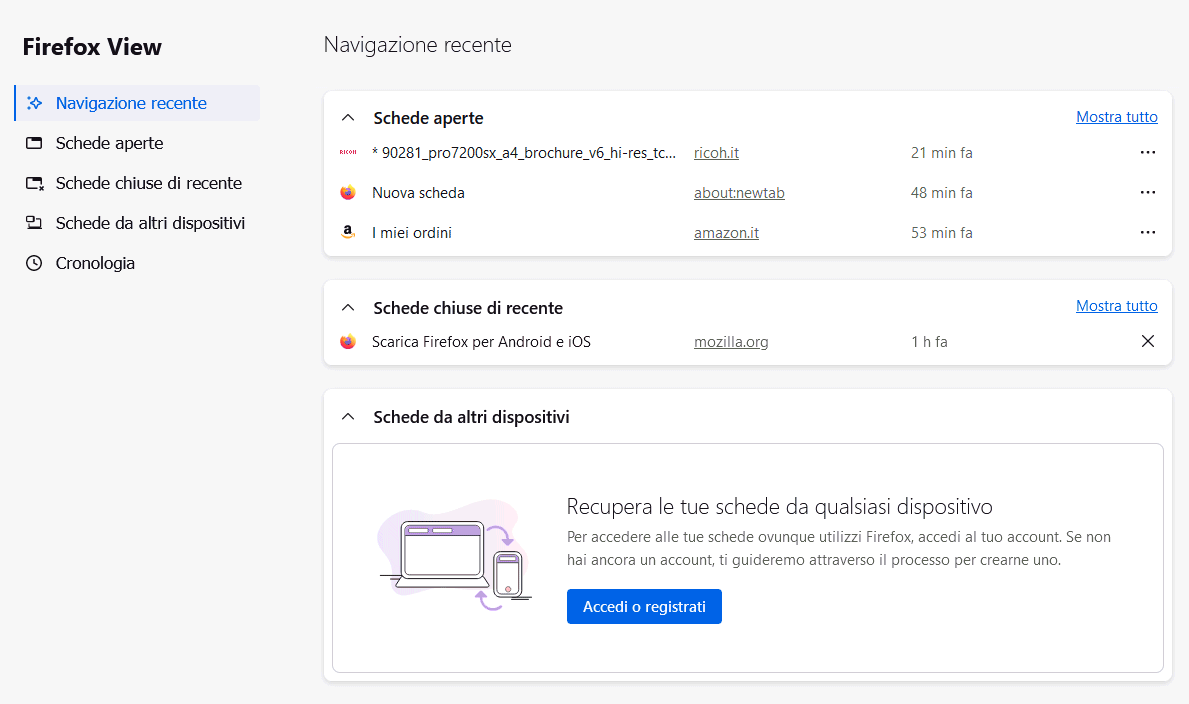Collapse the Schede aperte section

348,118
